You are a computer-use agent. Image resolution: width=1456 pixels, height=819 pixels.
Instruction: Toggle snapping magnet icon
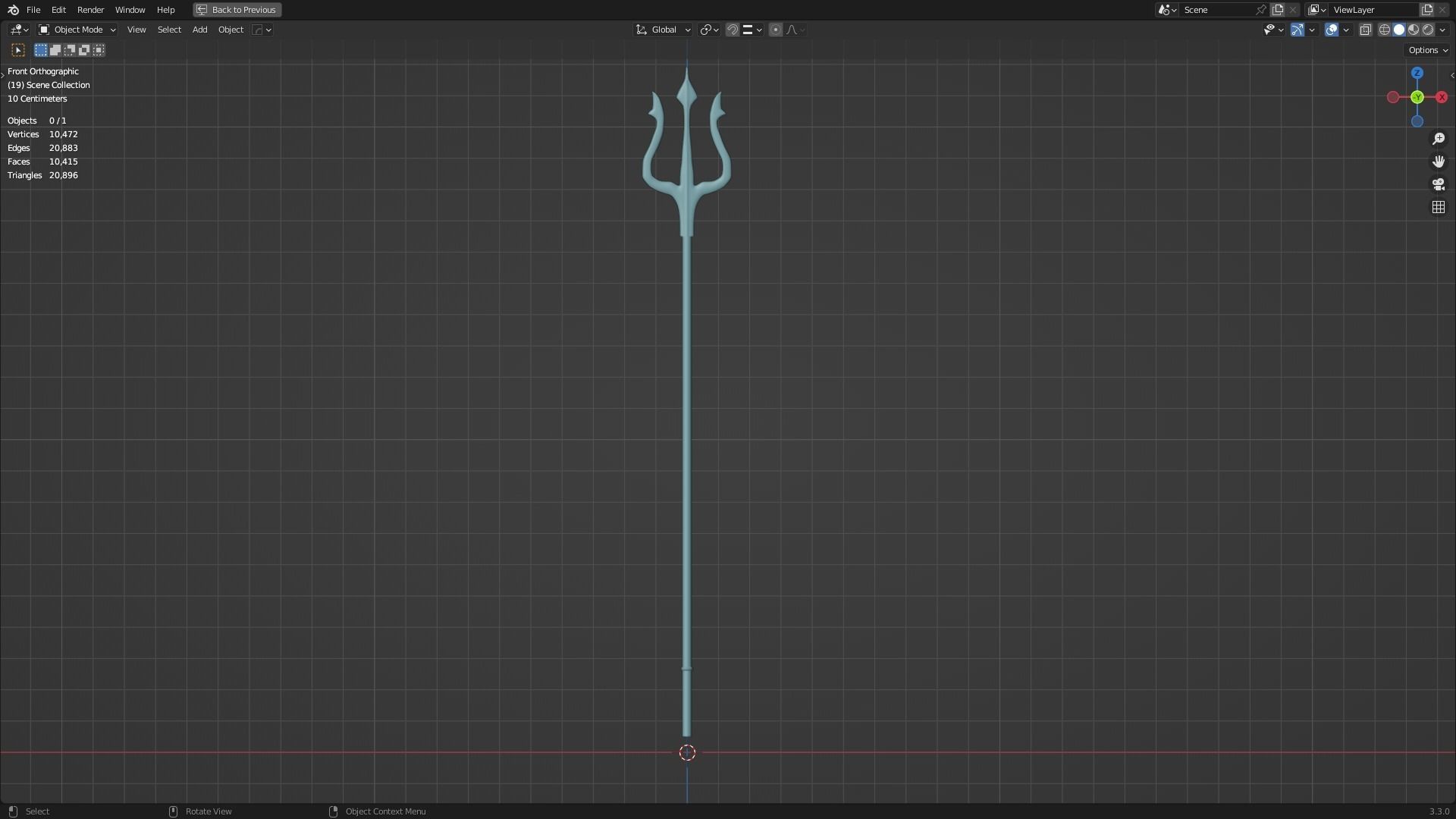tap(733, 30)
